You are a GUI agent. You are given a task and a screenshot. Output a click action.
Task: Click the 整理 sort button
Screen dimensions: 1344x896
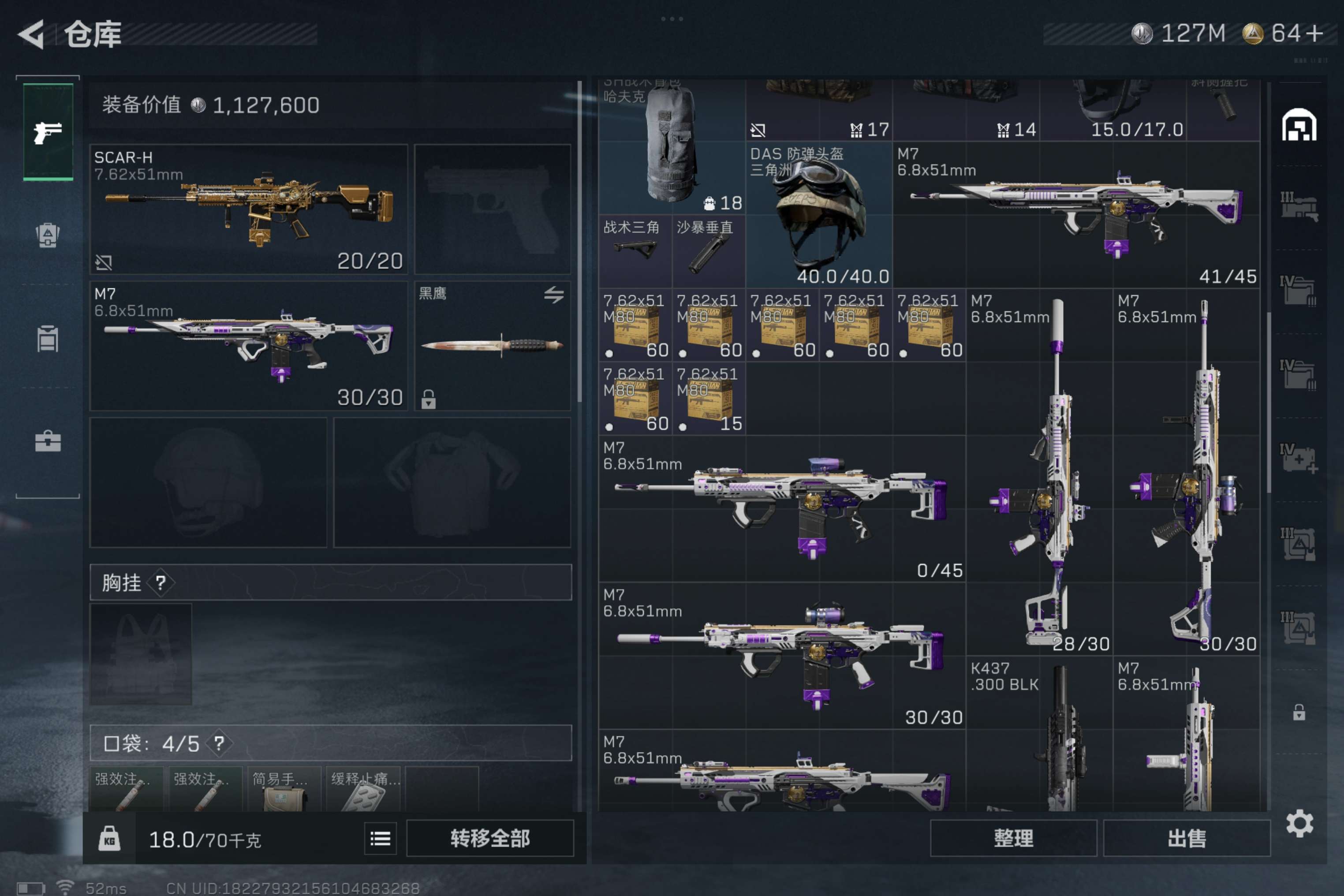coord(1013,838)
